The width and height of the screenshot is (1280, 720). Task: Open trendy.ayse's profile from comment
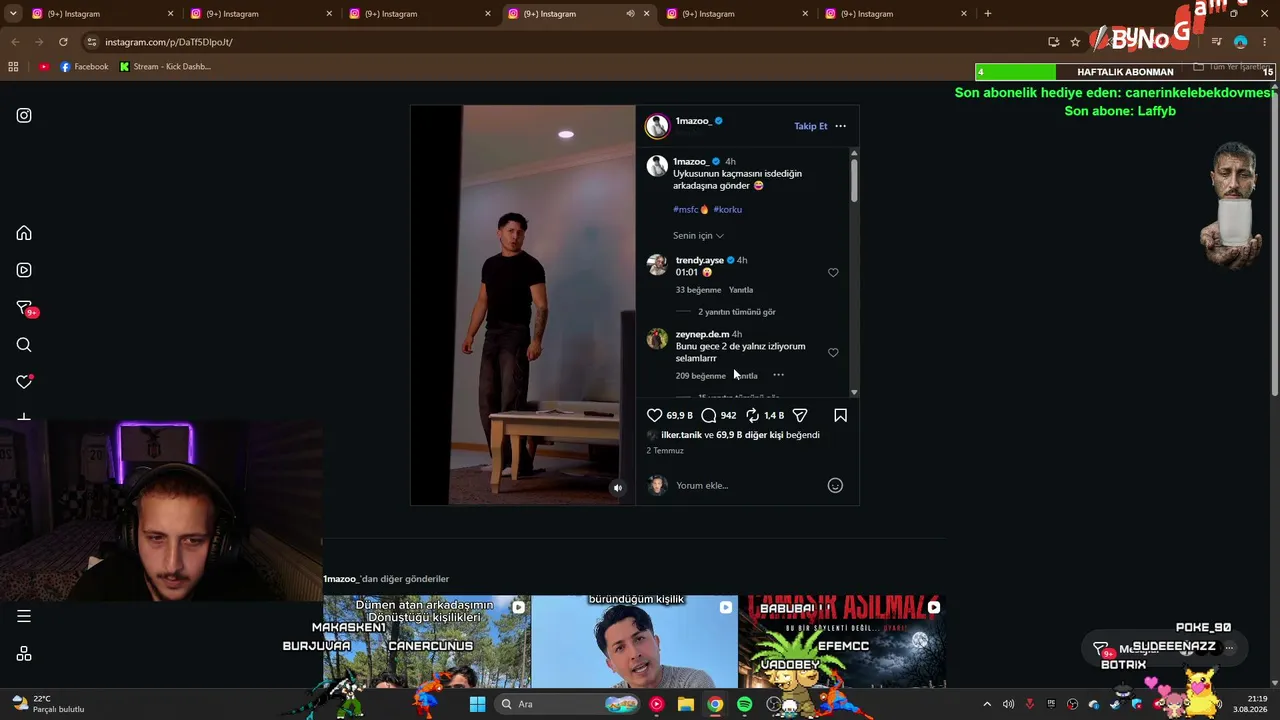(700, 260)
